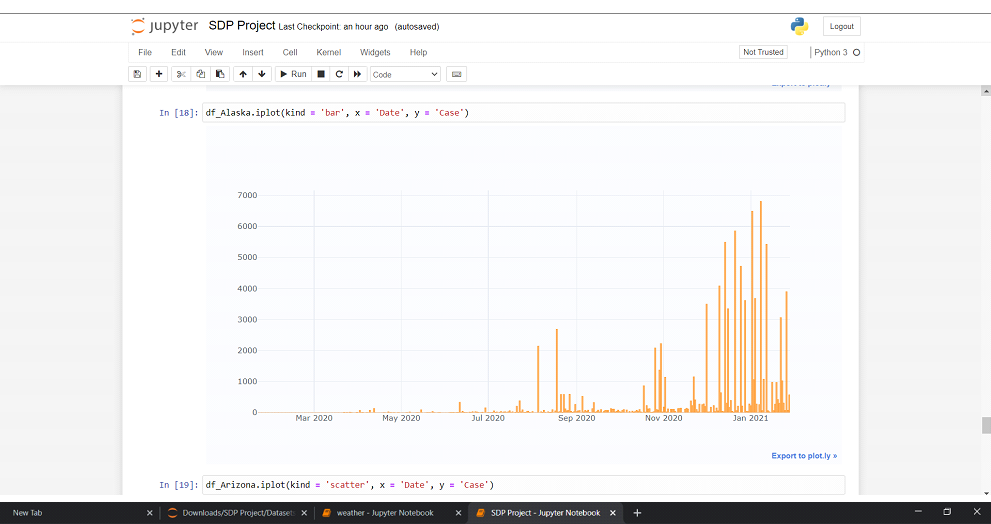Open the Kernel menu
This screenshot has height=524, width=991.
tap(329, 52)
